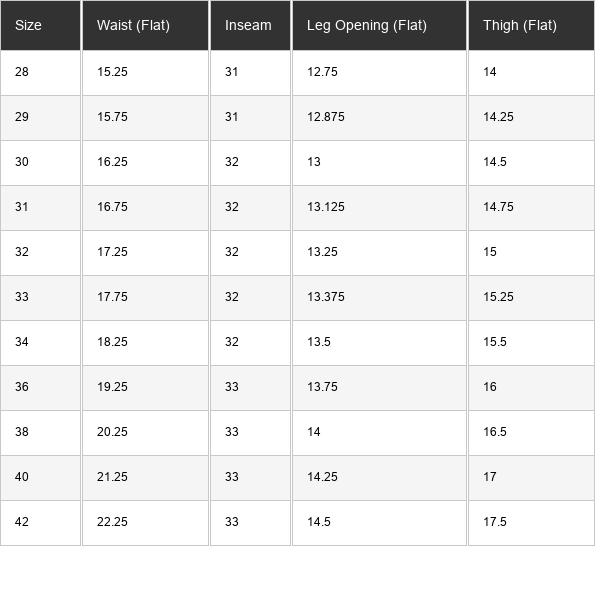Click the size 33 cell
The width and height of the screenshot is (600, 600).
(x=22, y=297)
